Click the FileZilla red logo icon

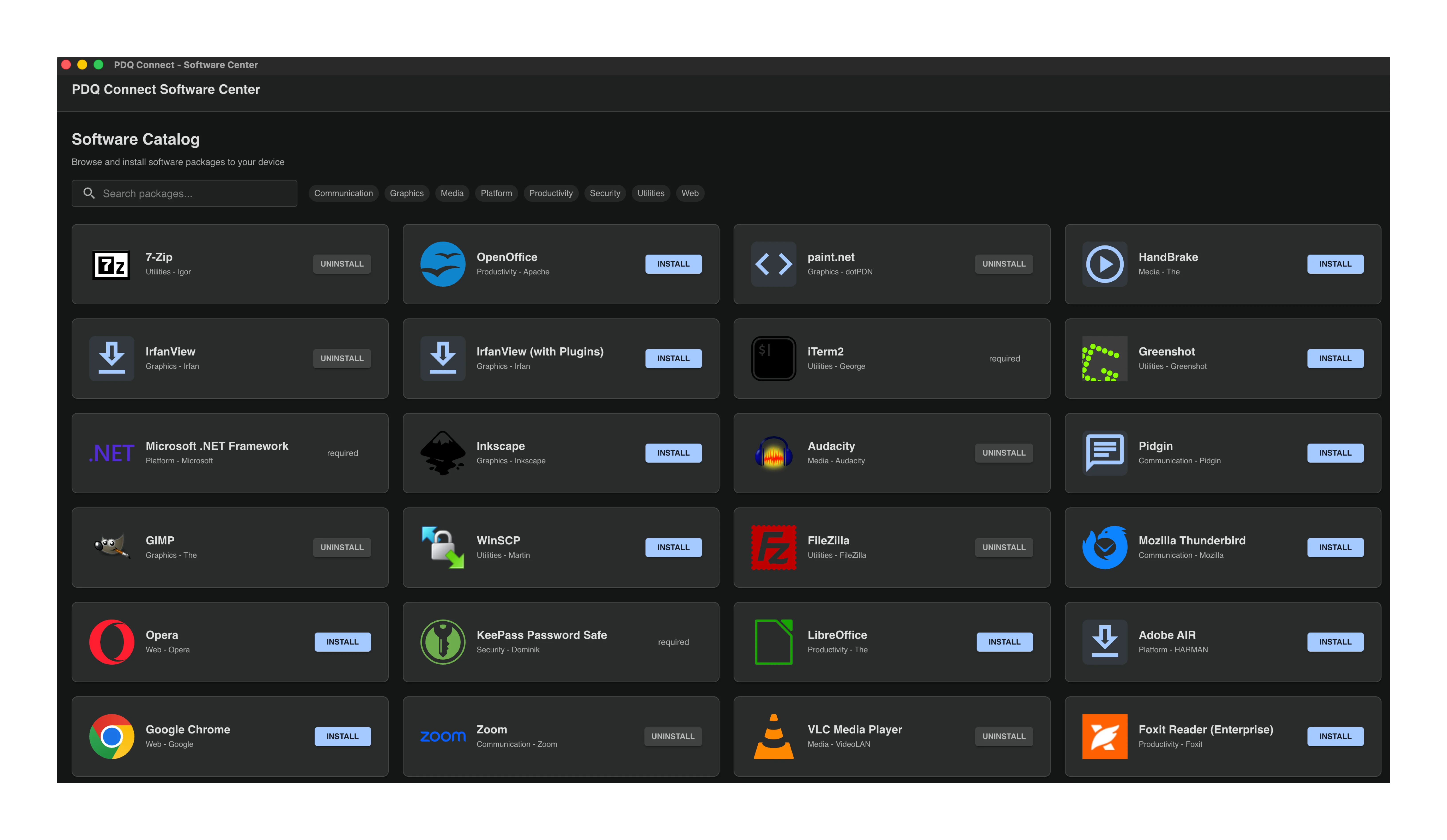pos(773,548)
